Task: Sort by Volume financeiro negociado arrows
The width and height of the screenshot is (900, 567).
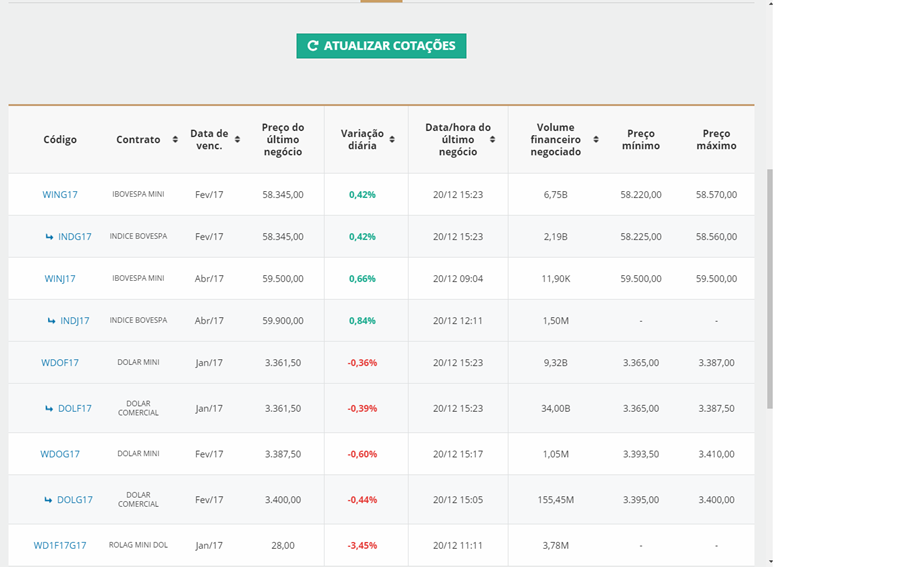Action: [595, 140]
